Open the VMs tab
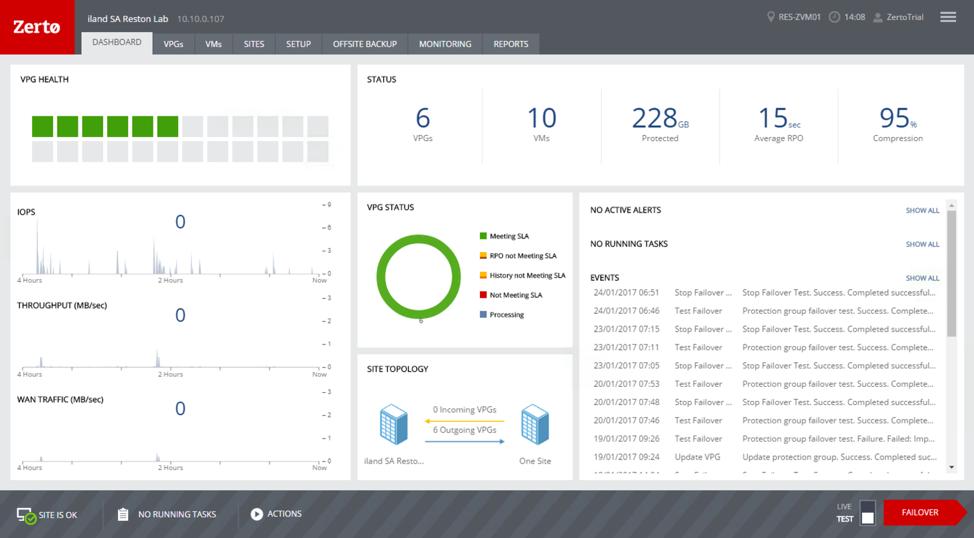The width and height of the screenshot is (974, 538). click(x=214, y=44)
